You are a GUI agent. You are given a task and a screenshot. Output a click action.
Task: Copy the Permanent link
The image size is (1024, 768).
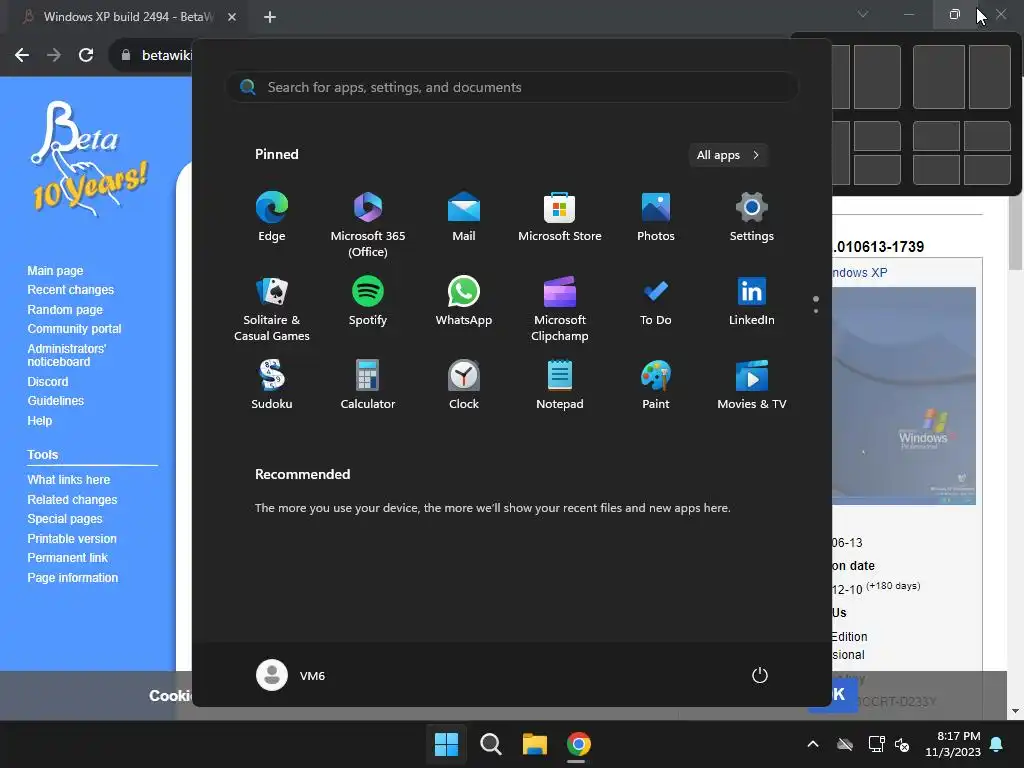point(67,558)
